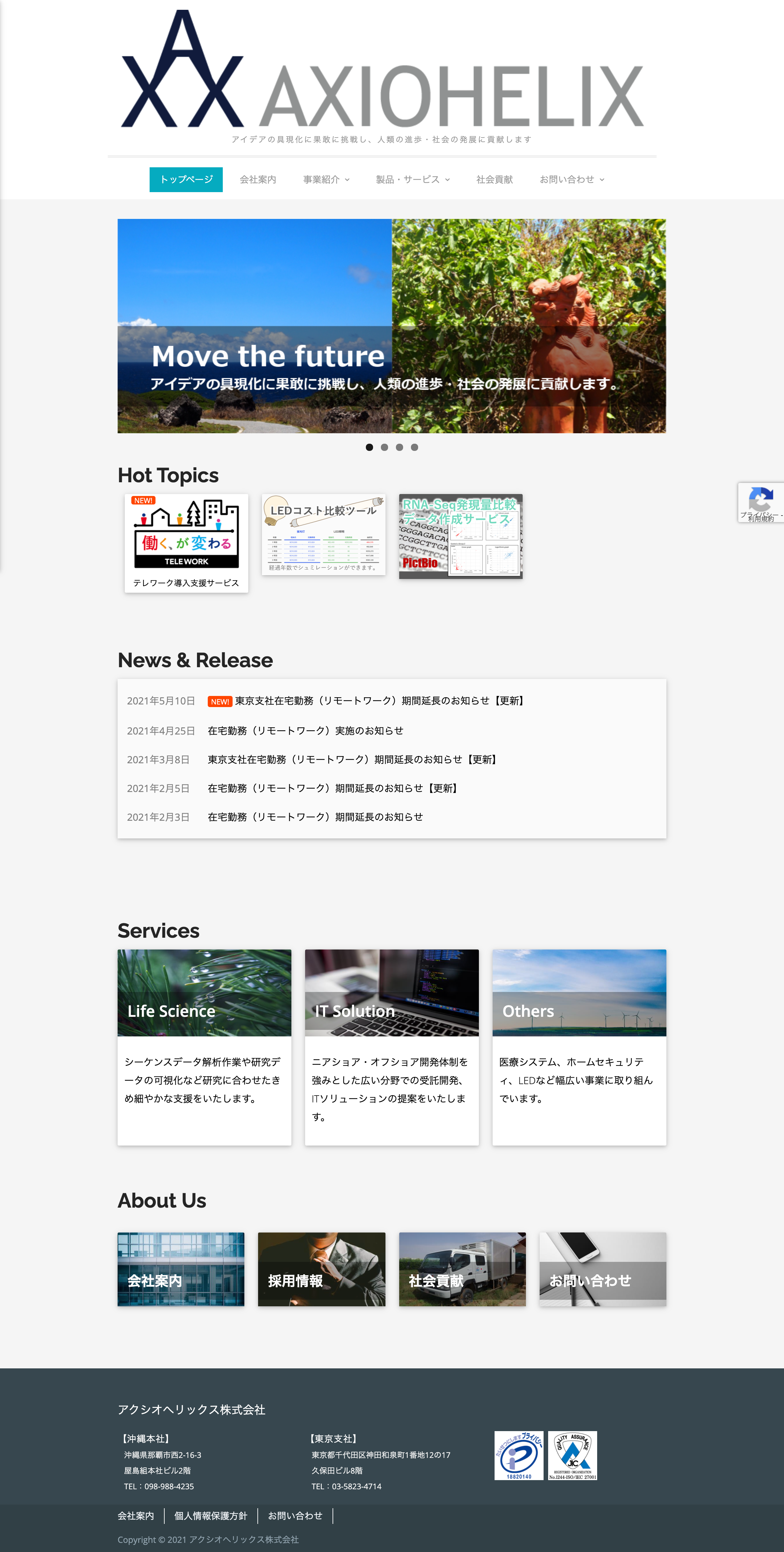The width and height of the screenshot is (784, 1552).
Task: Expand the 事業紹介 dropdown menu
Action: (326, 179)
